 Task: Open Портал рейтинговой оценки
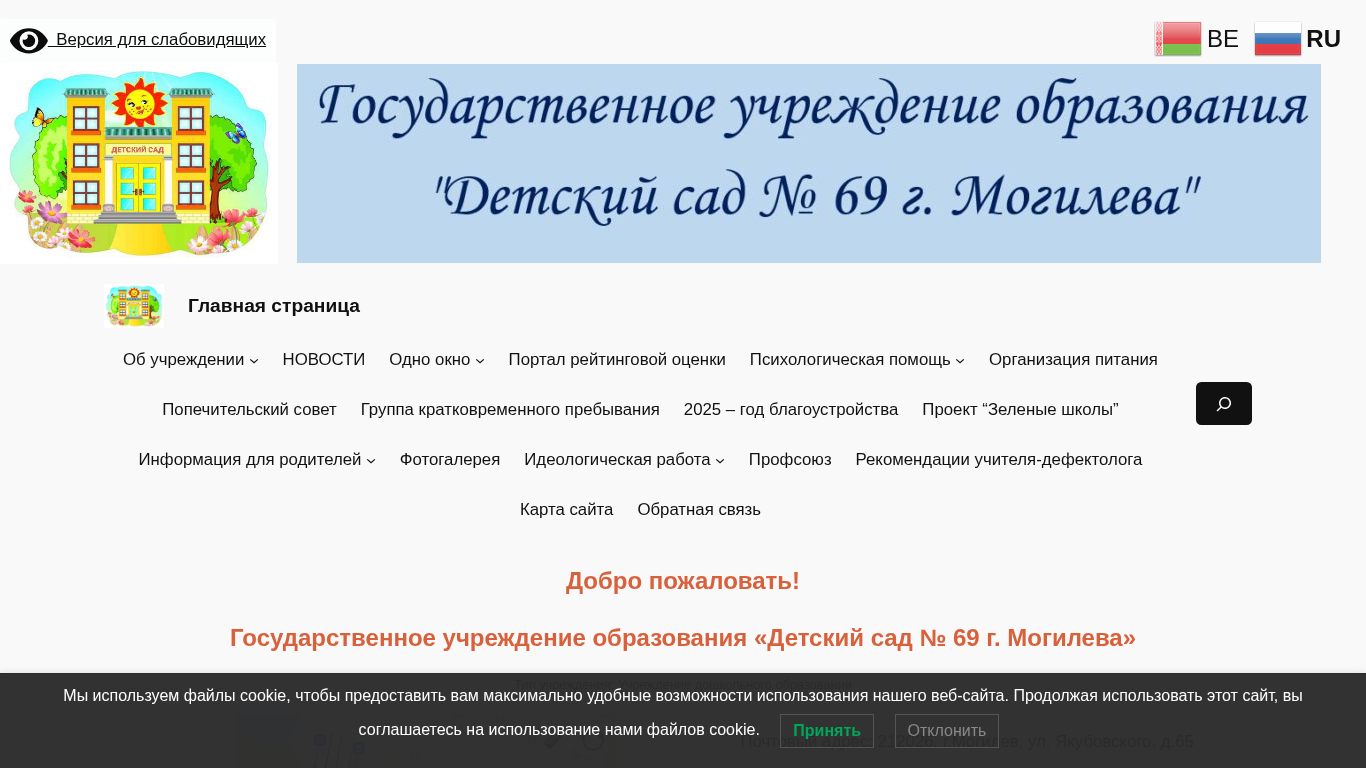[x=617, y=360]
